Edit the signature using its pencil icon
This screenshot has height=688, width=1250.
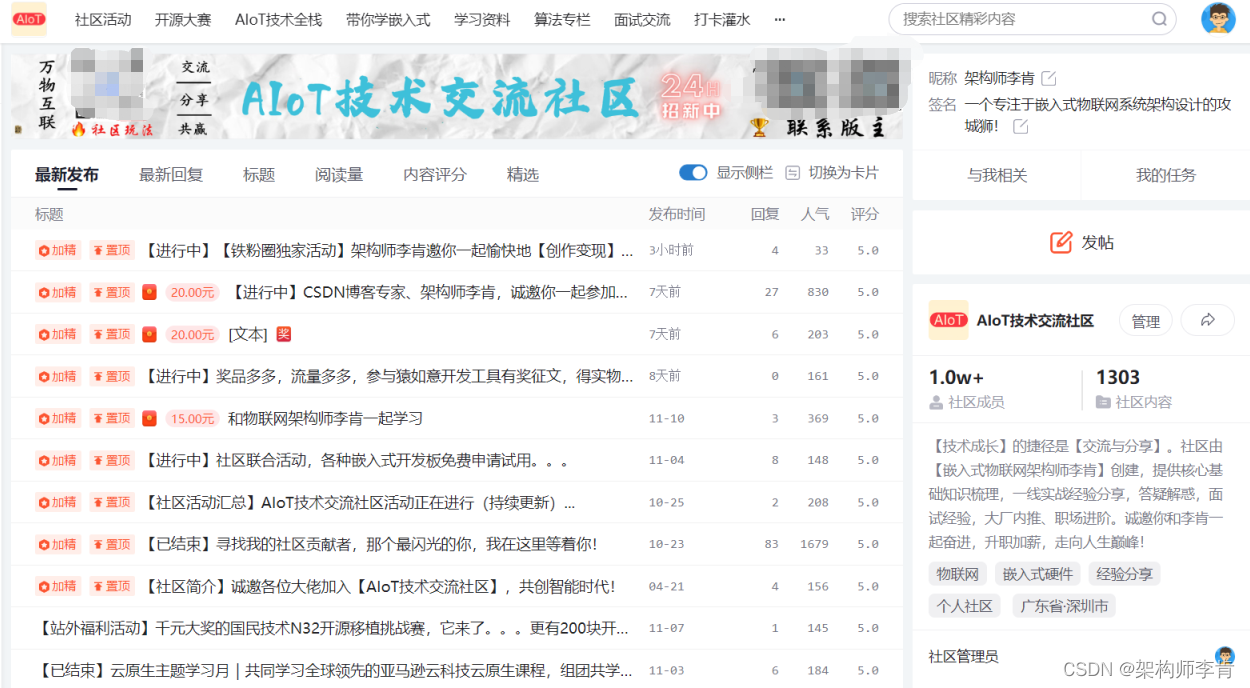pyautogui.click(x=1018, y=125)
